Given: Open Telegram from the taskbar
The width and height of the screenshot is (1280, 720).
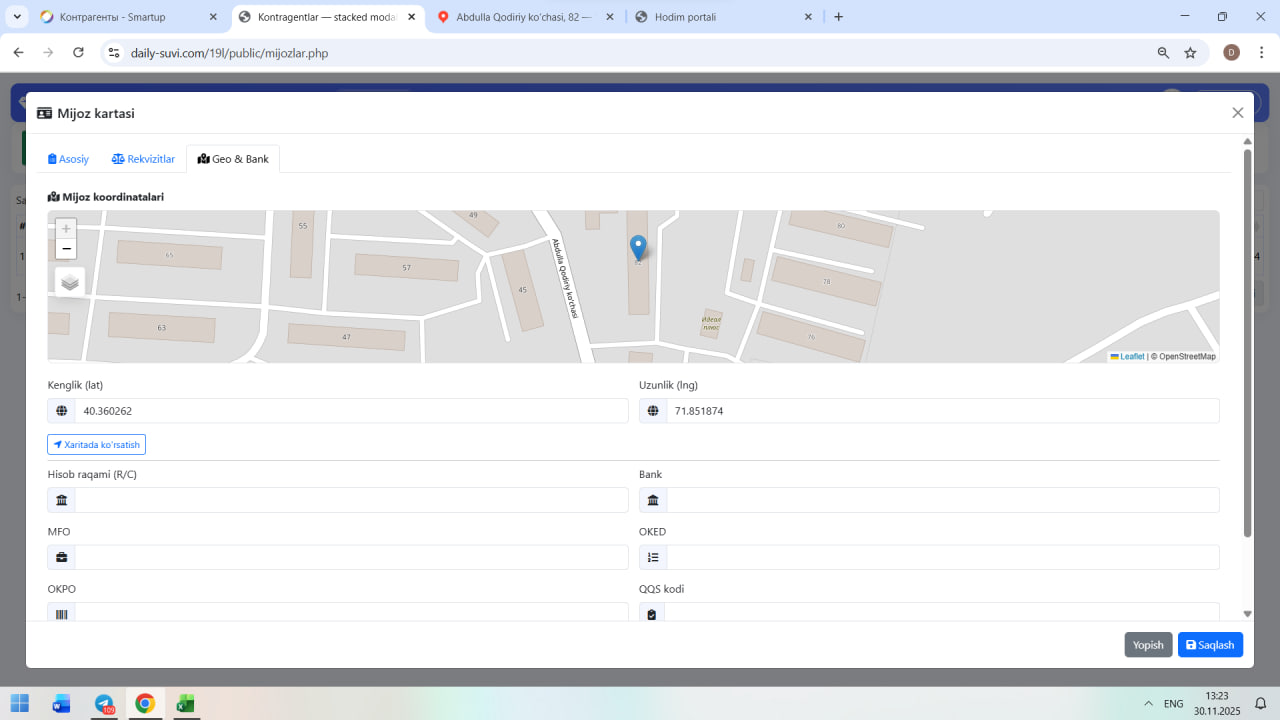Looking at the screenshot, I should (104, 703).
